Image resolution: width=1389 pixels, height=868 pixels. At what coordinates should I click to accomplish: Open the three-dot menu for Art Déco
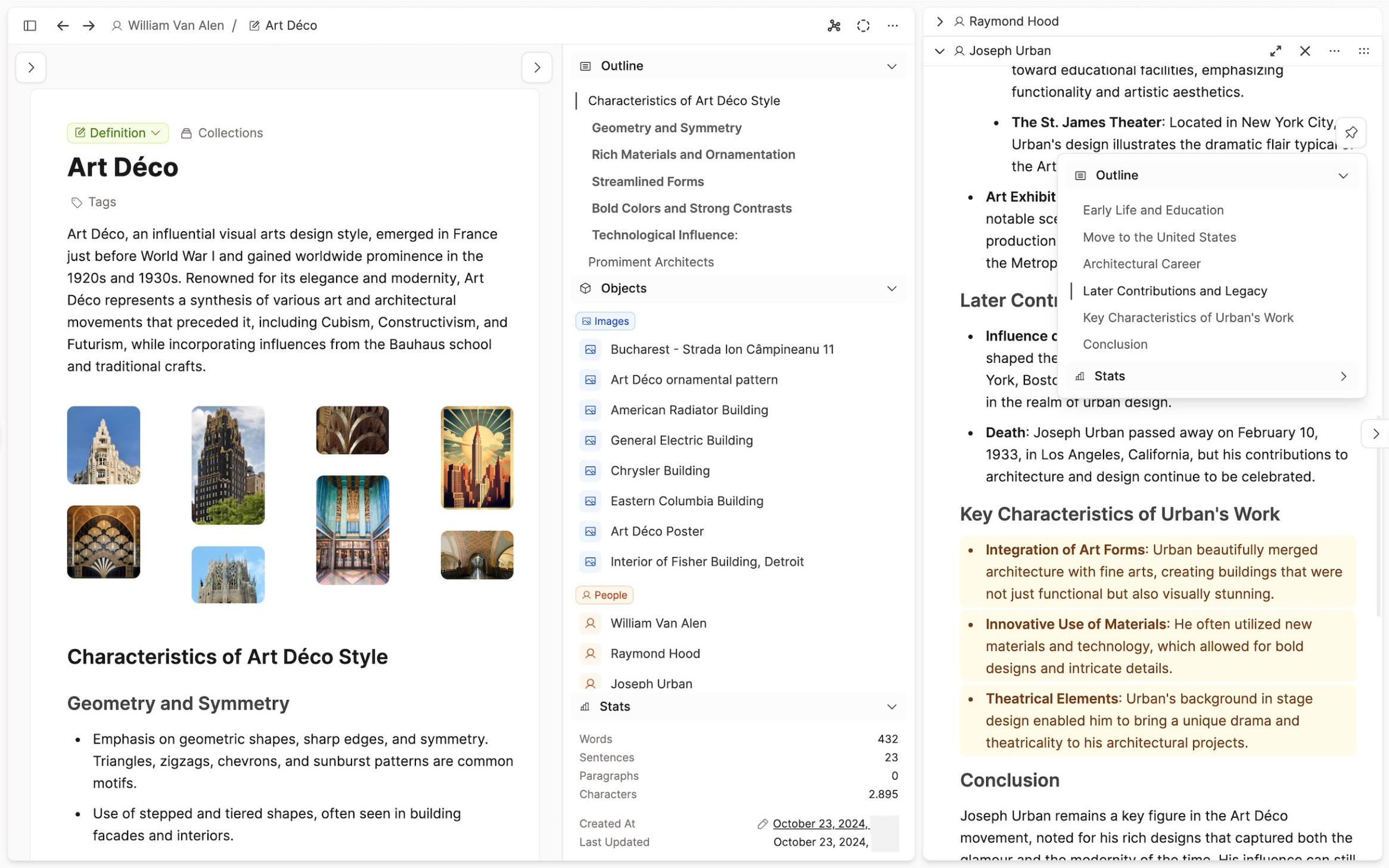(892, 26)
